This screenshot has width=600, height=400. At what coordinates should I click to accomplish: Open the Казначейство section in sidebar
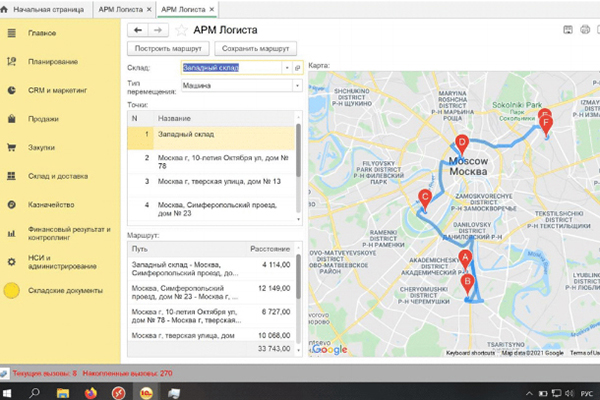coord(51,203)
